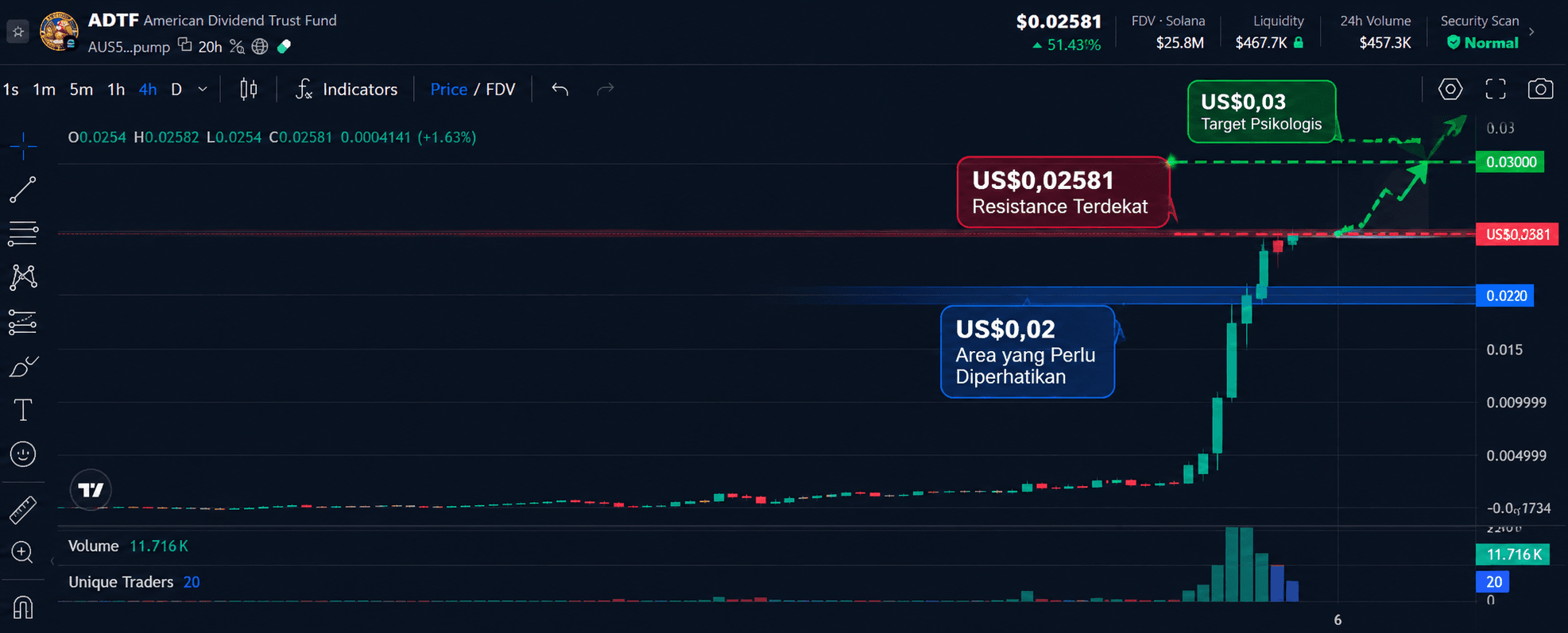This screenshot has height=633, width=1568.
Task: Select the brush drawing tool
Action: (x=23, y=367)
